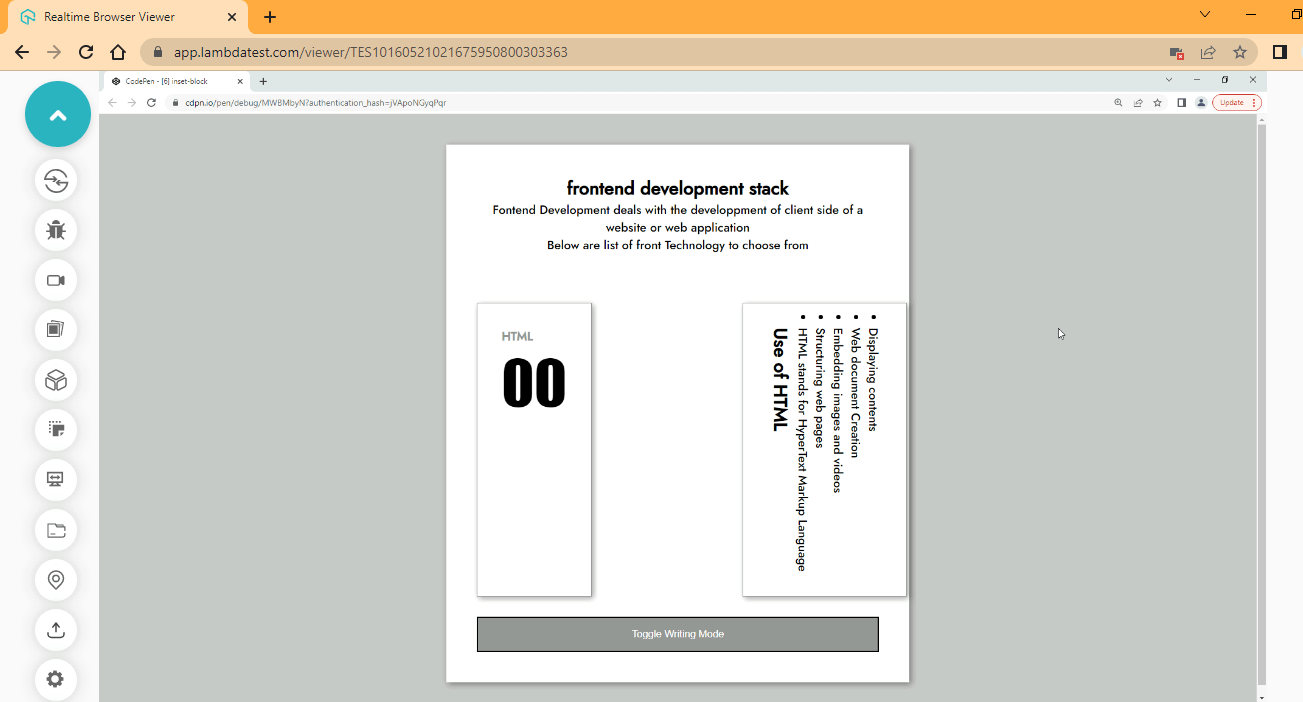This screenshot has width=1303, height=702.
Task: Open the screenshot gallery icon
Action: 56,330
